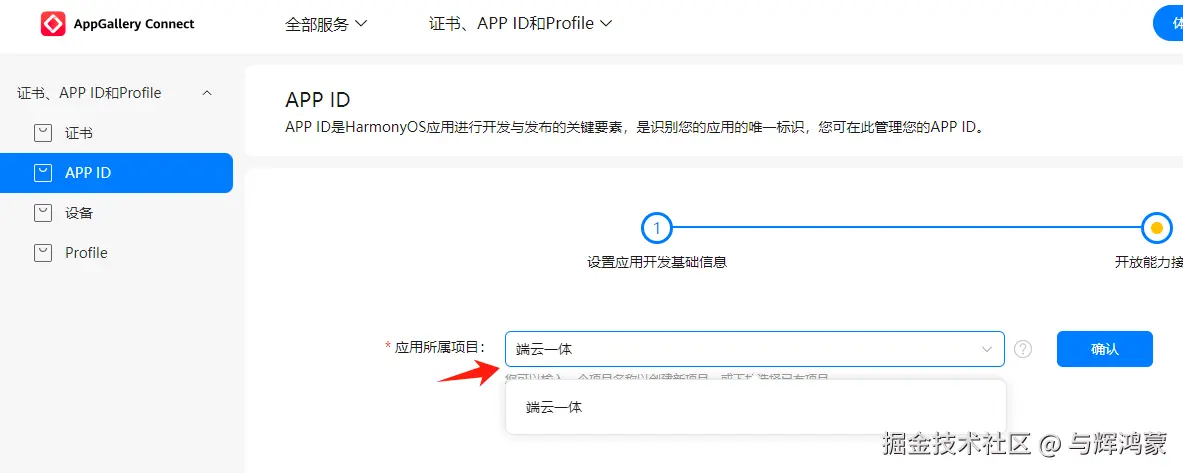Select APP ID in the sidebar
The image size is (1183, 473).
(116, 173)
